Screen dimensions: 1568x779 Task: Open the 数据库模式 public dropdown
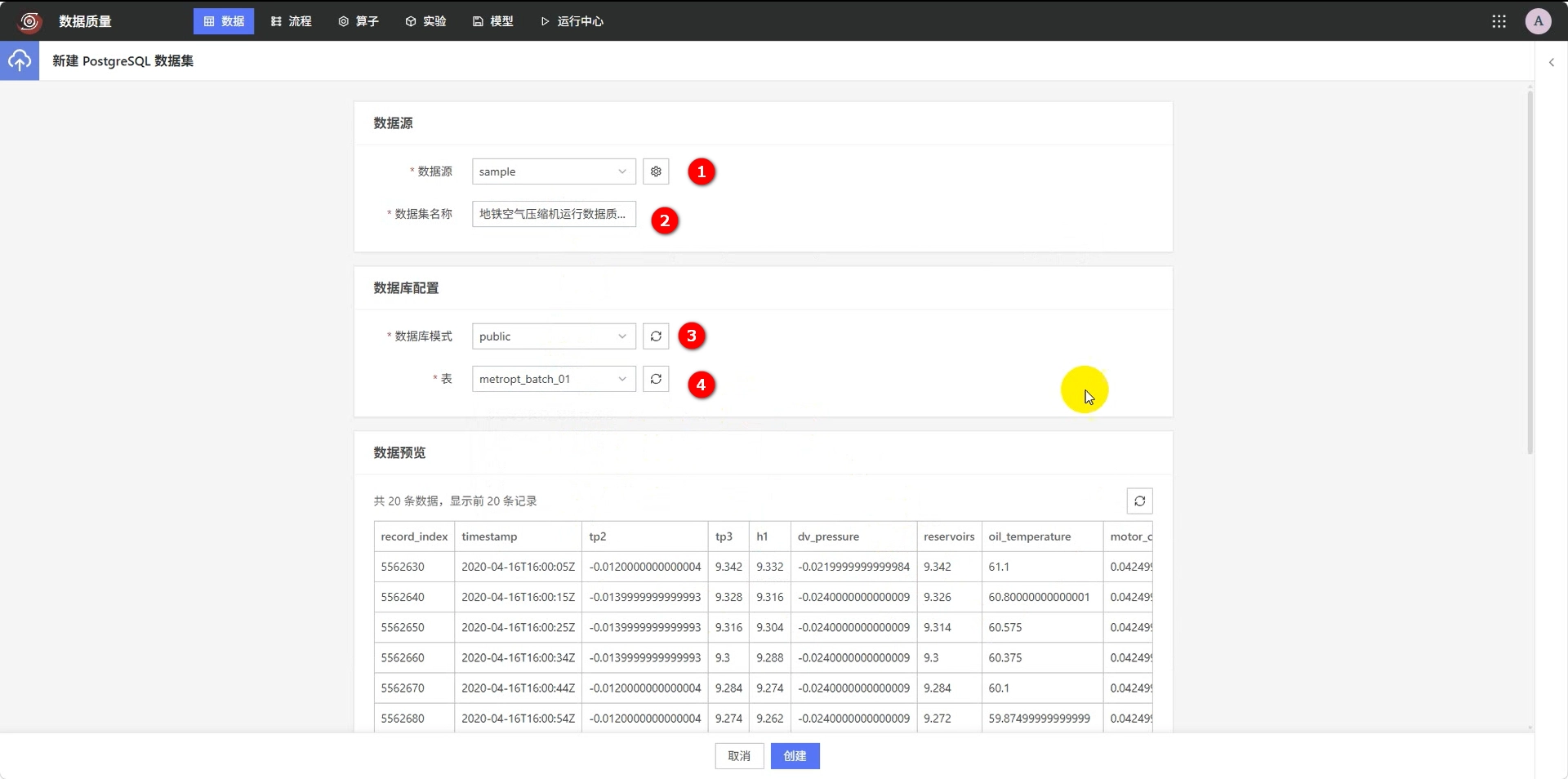[554, 336]
